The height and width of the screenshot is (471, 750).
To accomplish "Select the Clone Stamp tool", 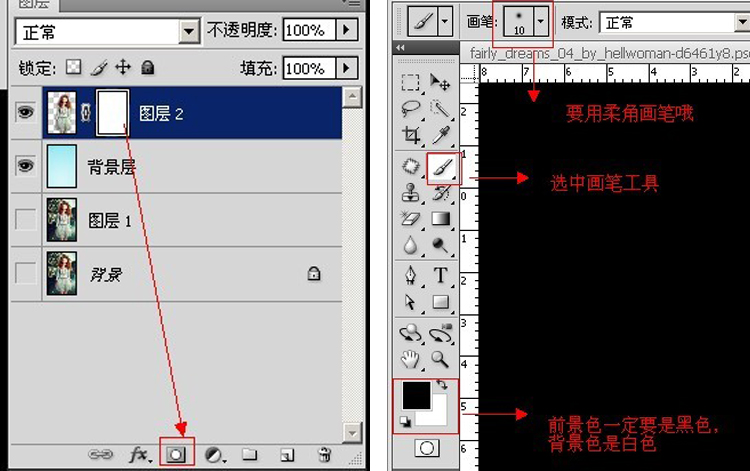I will [x=410, y=193].
